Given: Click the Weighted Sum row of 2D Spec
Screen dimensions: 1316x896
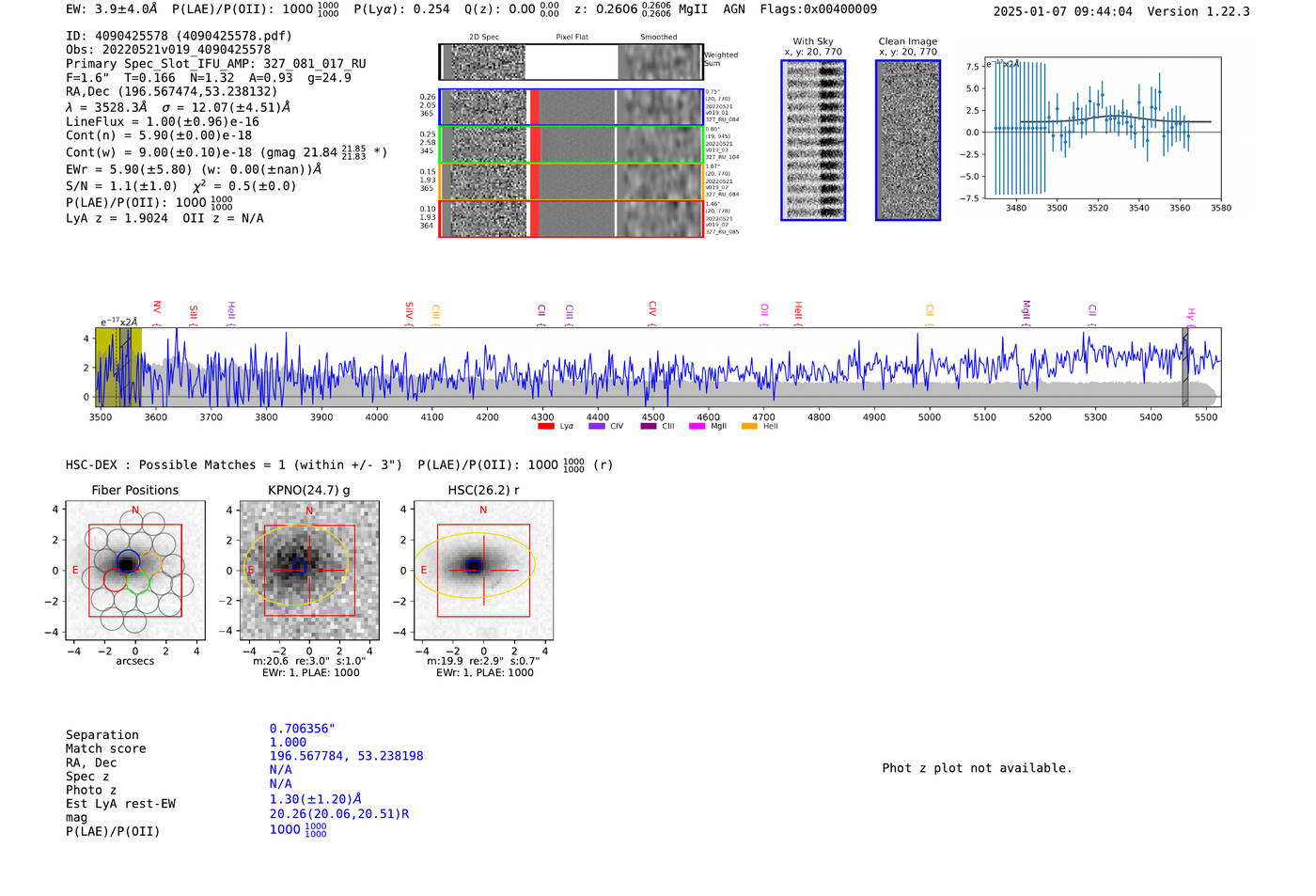Looking at the screenshot, I should click(572, 62).
